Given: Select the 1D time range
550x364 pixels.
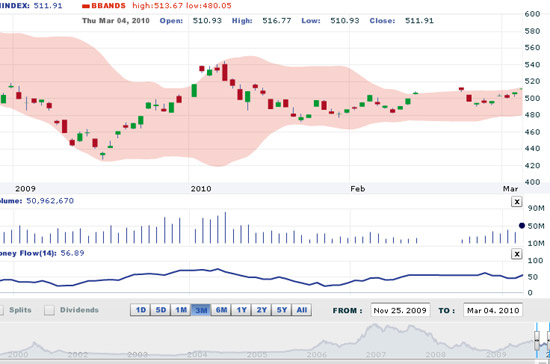Looking at the screenshot, I should click(x=140, y=310).
